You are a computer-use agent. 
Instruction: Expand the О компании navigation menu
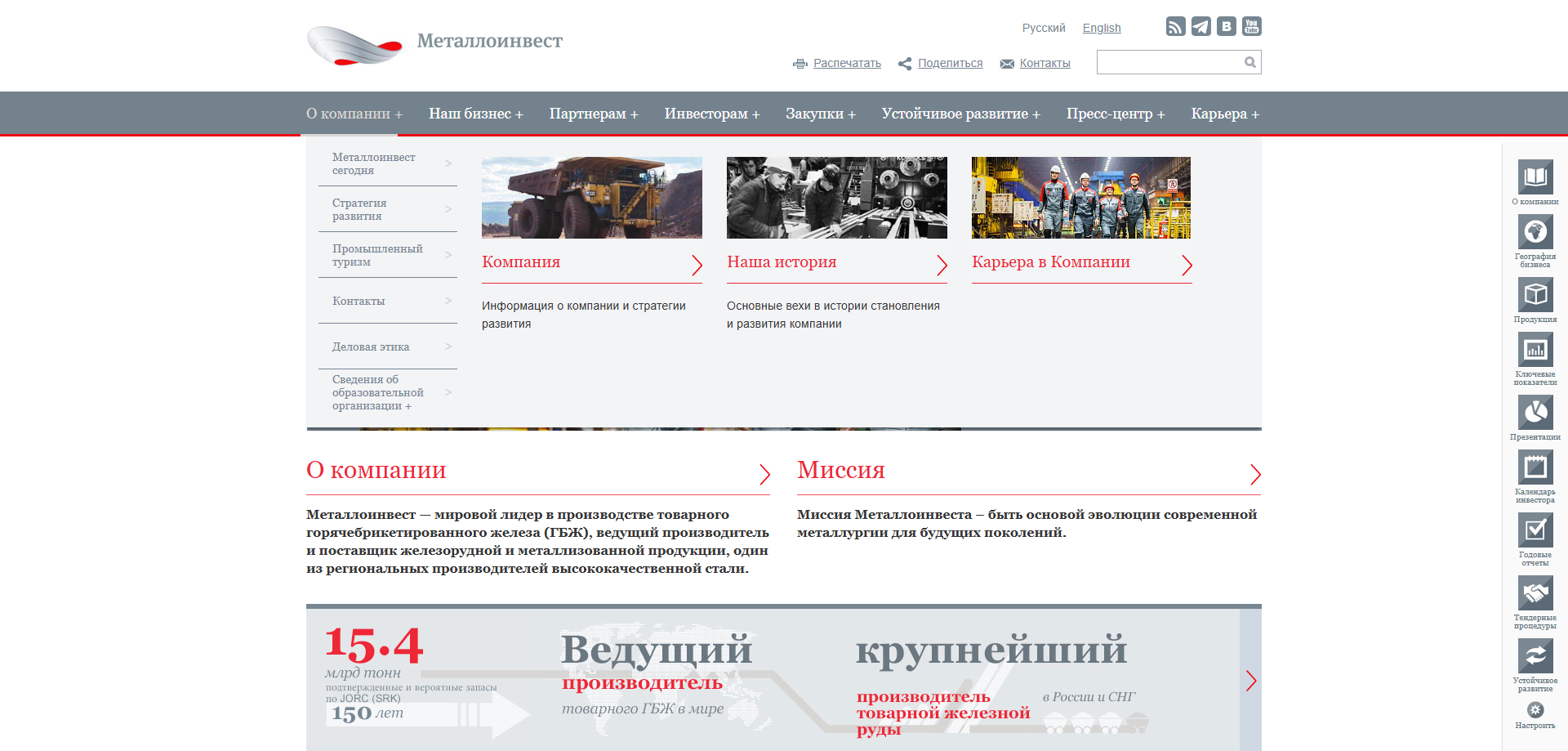pos(354,114)
